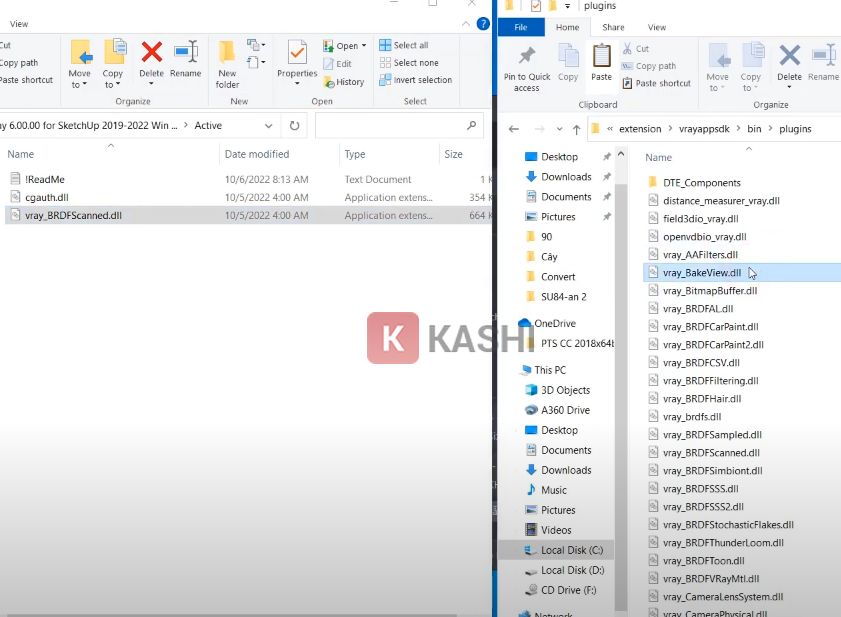Screen dimensions: 841x617
Task: Go up one folder level in plugins window
Action: 576,129
